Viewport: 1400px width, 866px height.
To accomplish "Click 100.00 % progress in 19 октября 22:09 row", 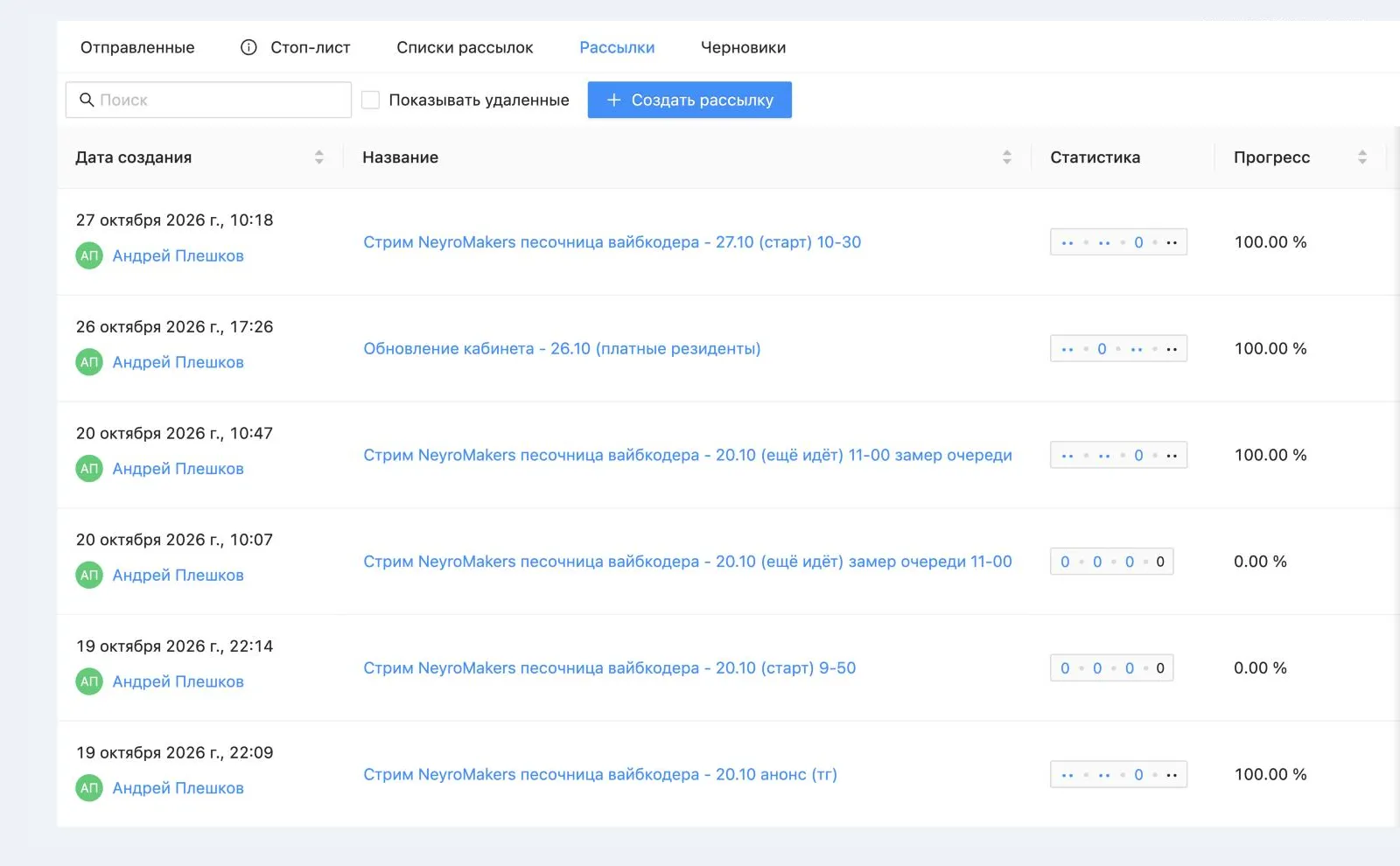I will click(1270, 775).
